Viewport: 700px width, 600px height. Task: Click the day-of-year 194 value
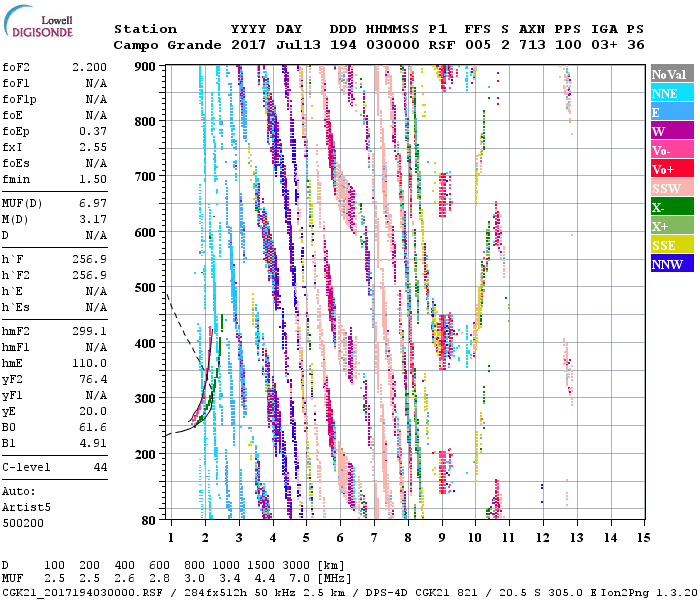pos(343,45)
